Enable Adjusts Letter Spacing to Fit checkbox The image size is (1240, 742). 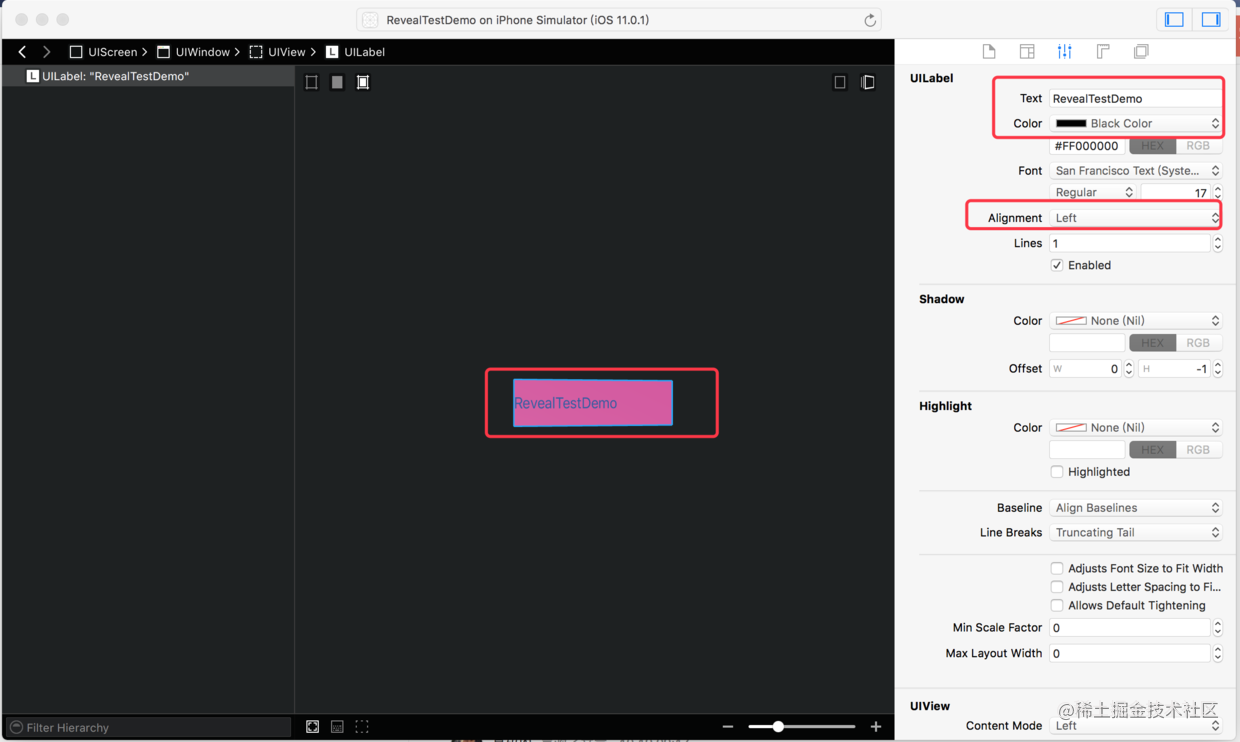point(1057,587)
